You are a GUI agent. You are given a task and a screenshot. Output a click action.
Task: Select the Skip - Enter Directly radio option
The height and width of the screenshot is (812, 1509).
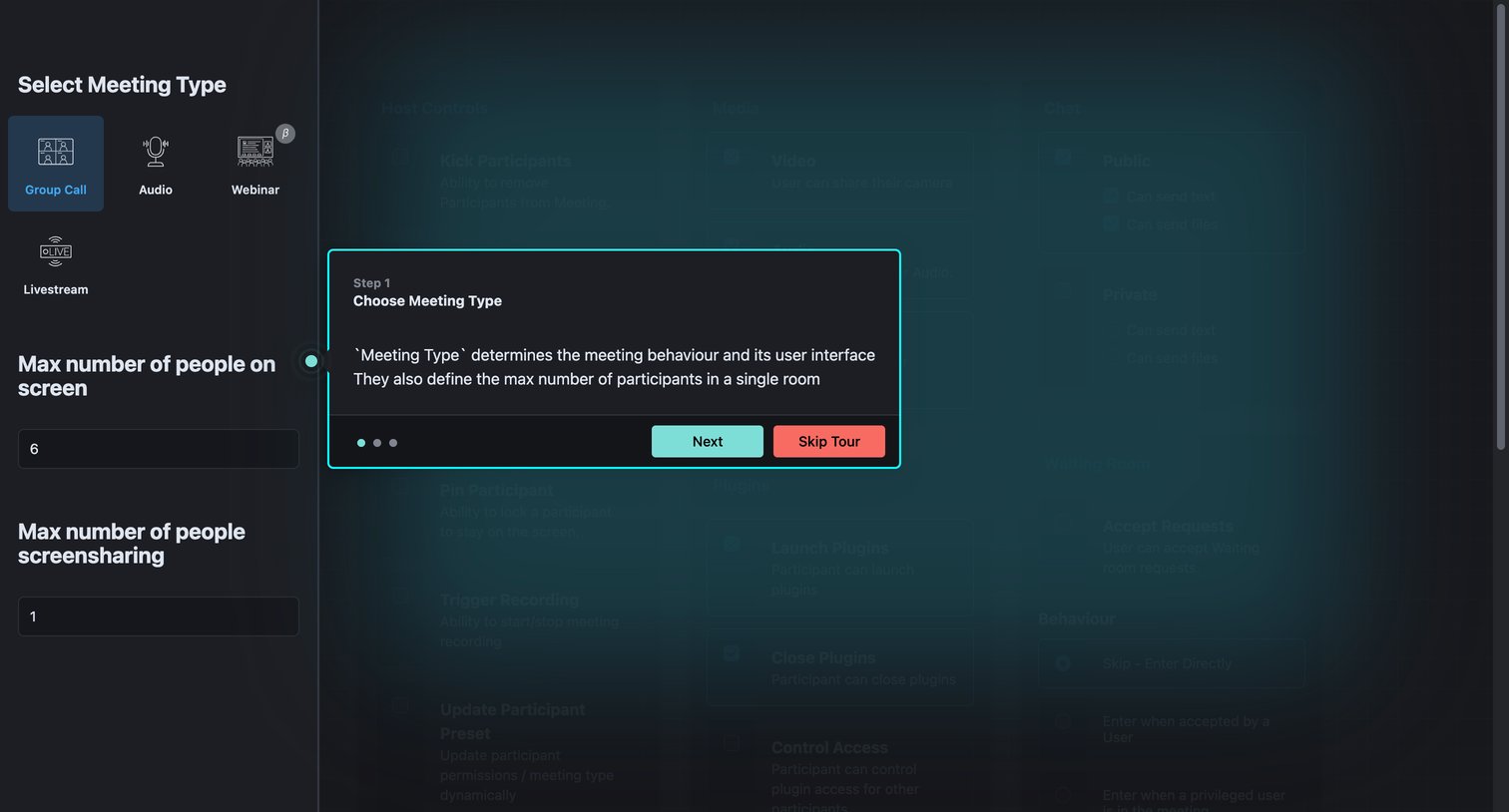pyautogui.click(x=1063, y=663)
